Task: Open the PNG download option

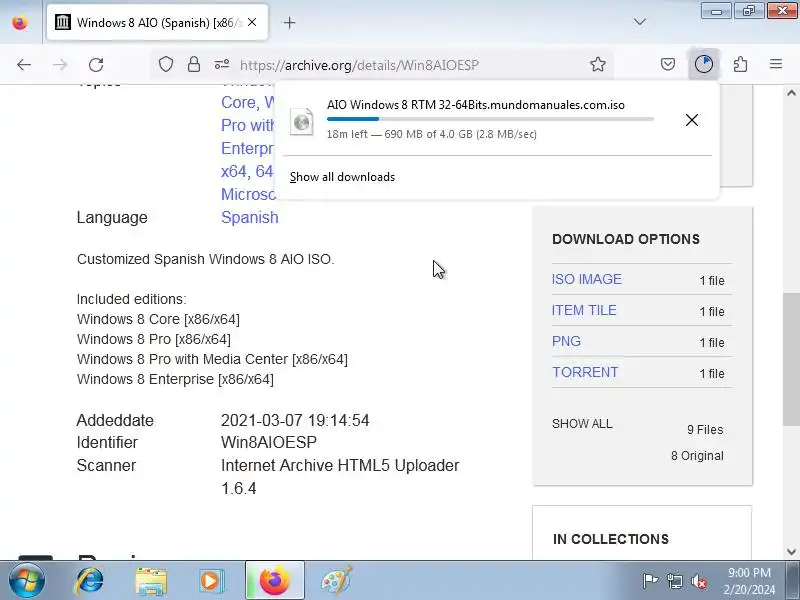Action: [566, 341]
